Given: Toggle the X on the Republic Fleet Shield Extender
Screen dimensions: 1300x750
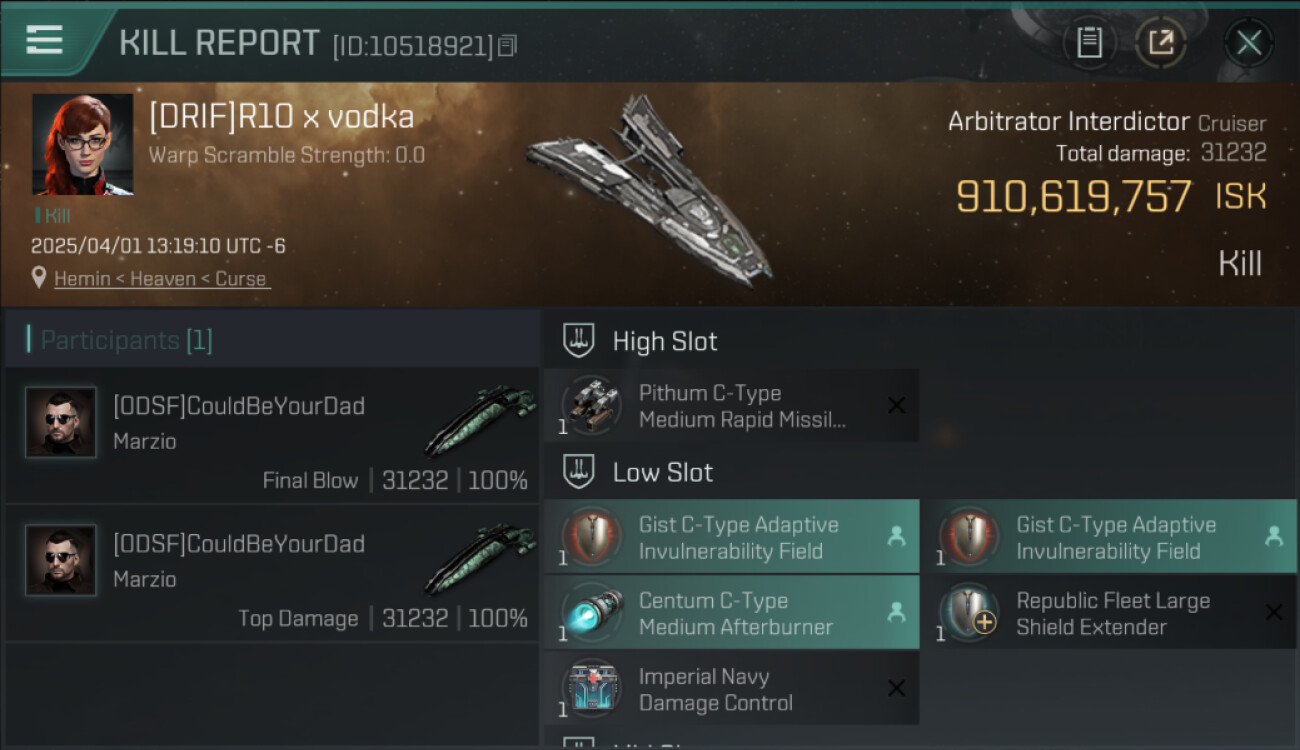Looking at the screenshot, I should click(1274, 613).
